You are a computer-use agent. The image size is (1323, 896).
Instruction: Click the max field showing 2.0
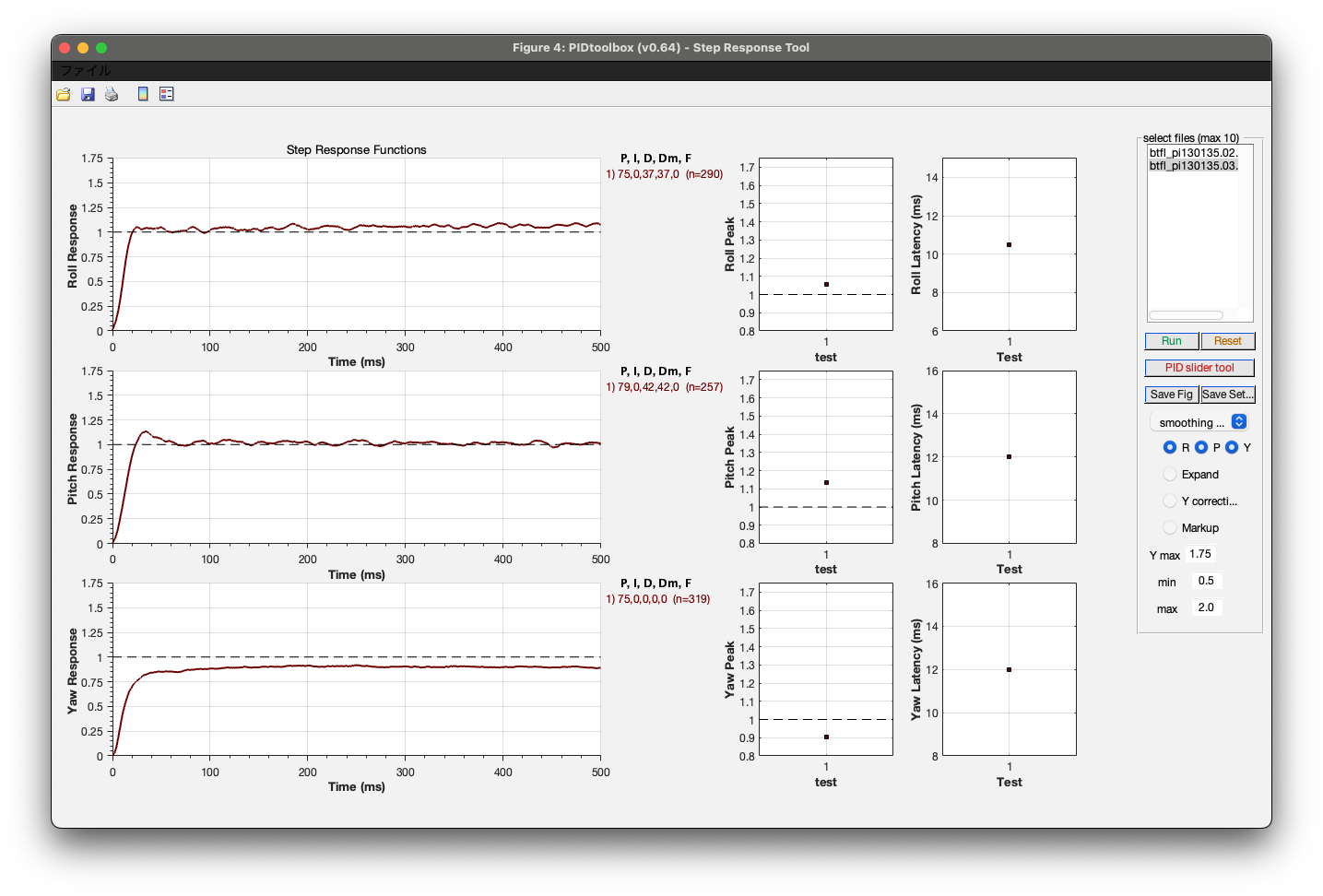click(1206, 607)
